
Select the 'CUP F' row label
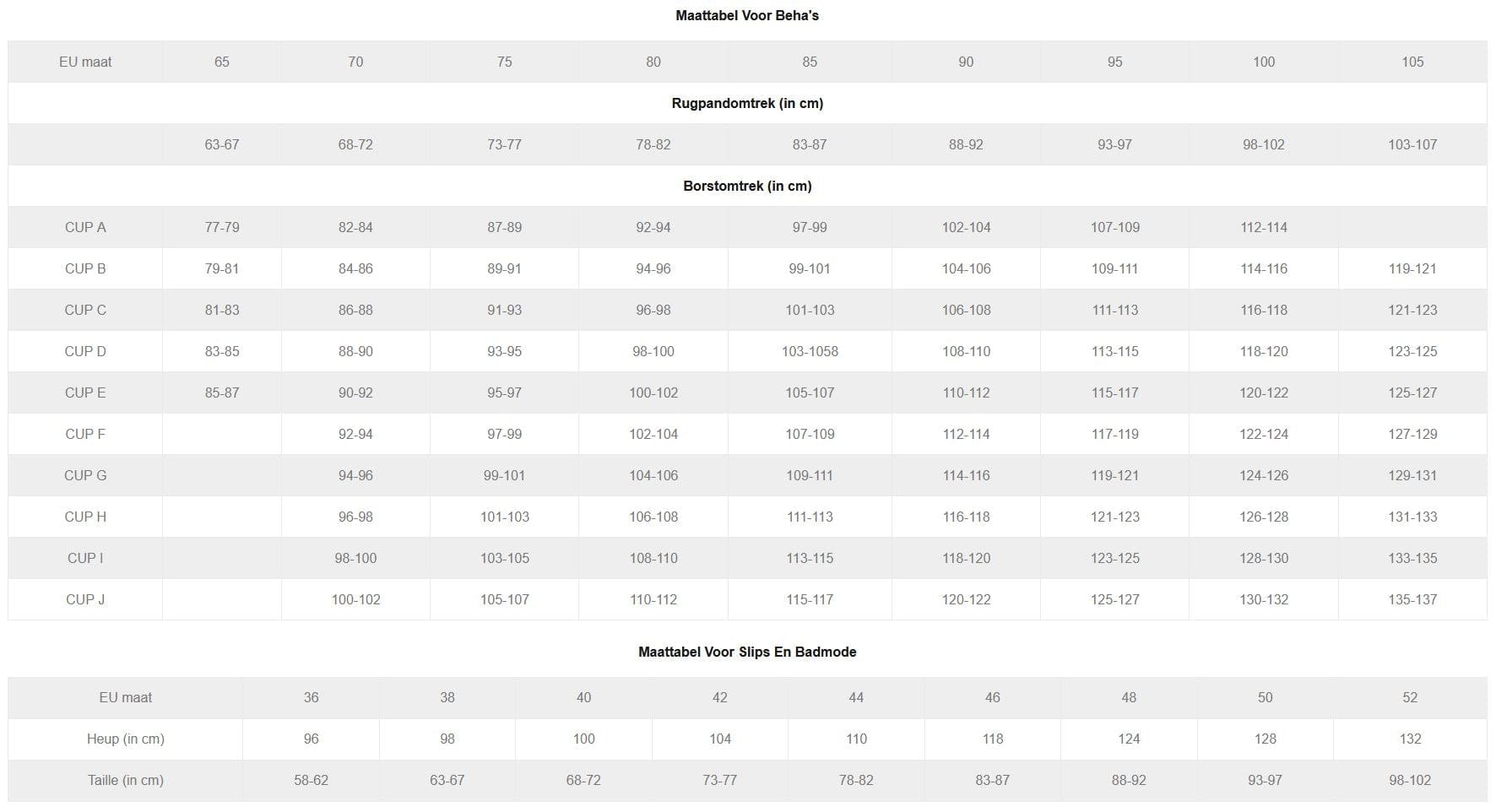pos(85,434)
